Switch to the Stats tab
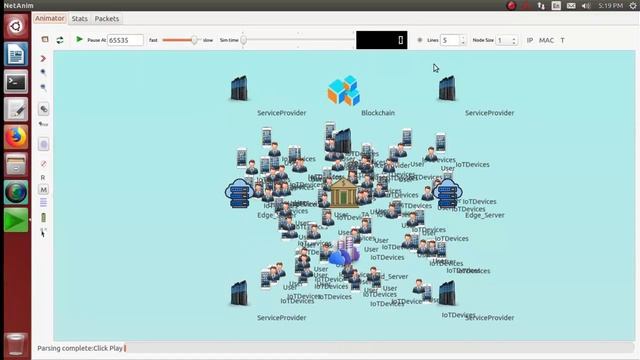The image size is (640, 360). tap(79, 19)
